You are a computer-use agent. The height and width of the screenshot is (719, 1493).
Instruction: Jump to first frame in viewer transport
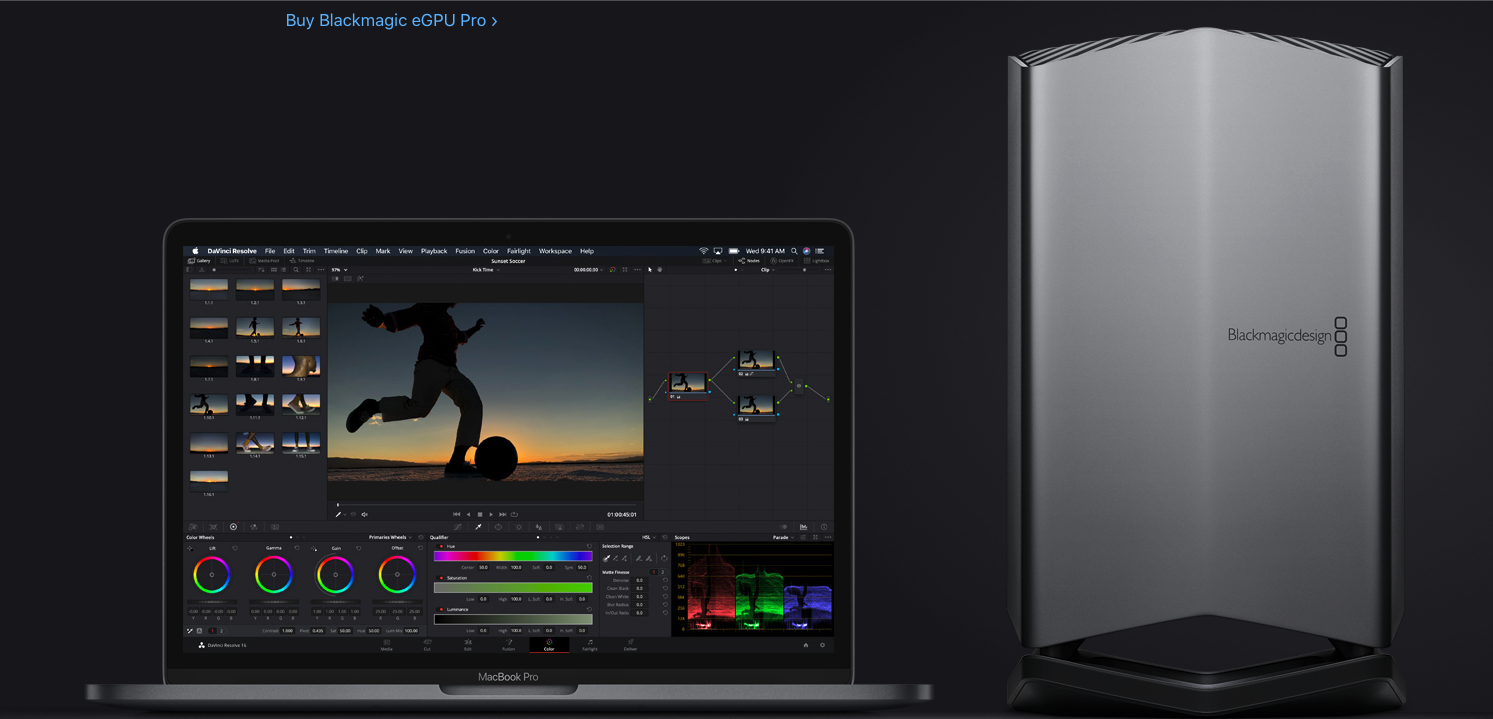(456, 514)
